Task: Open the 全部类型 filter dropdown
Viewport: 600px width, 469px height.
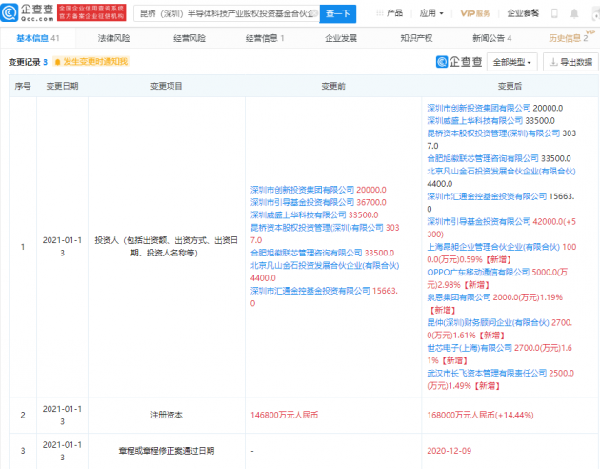Action: coord(512,62)
